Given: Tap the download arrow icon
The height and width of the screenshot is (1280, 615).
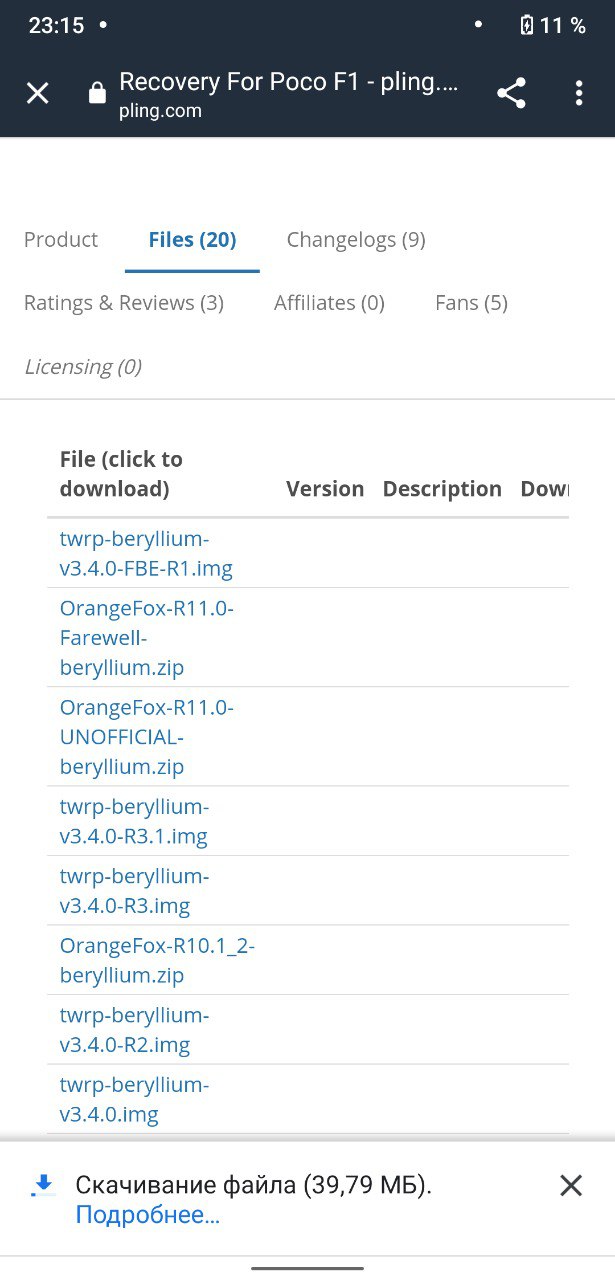Looking at the screenshot, I should (43, 1186).
